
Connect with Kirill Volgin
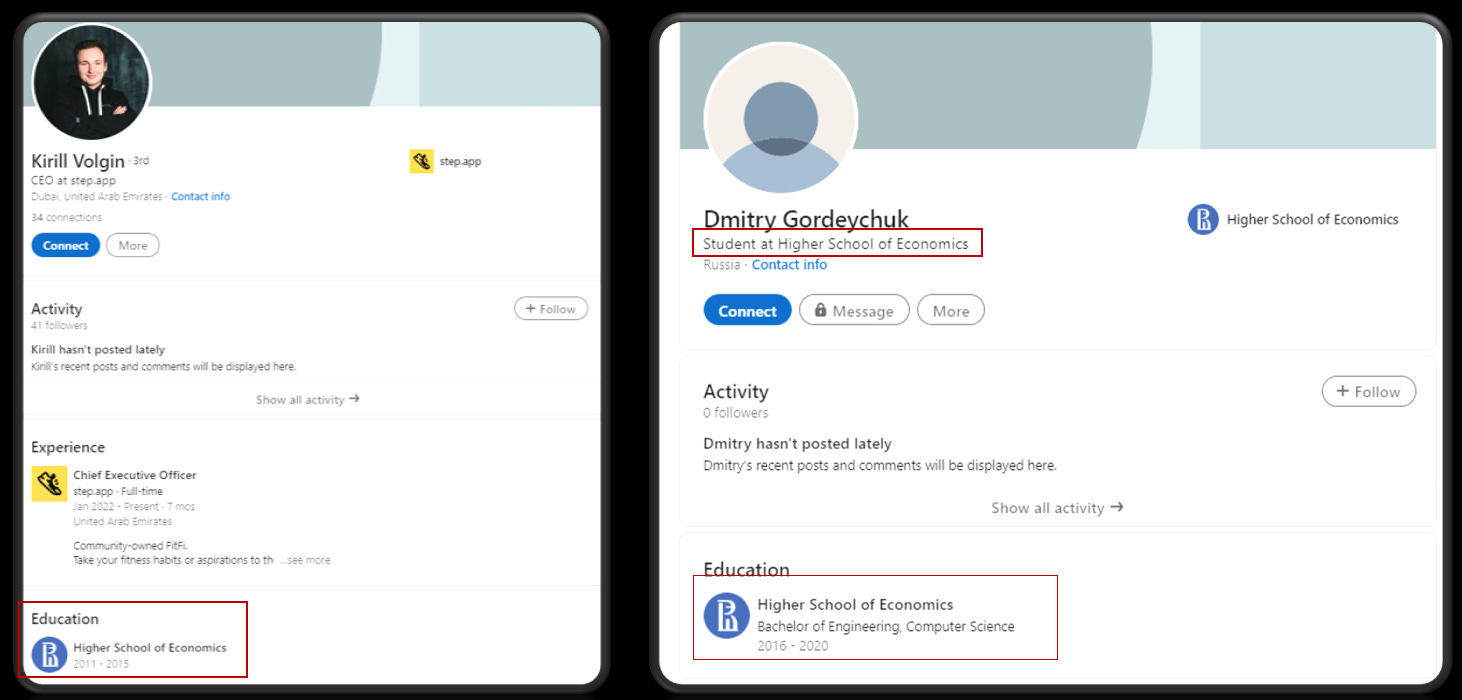66,245
